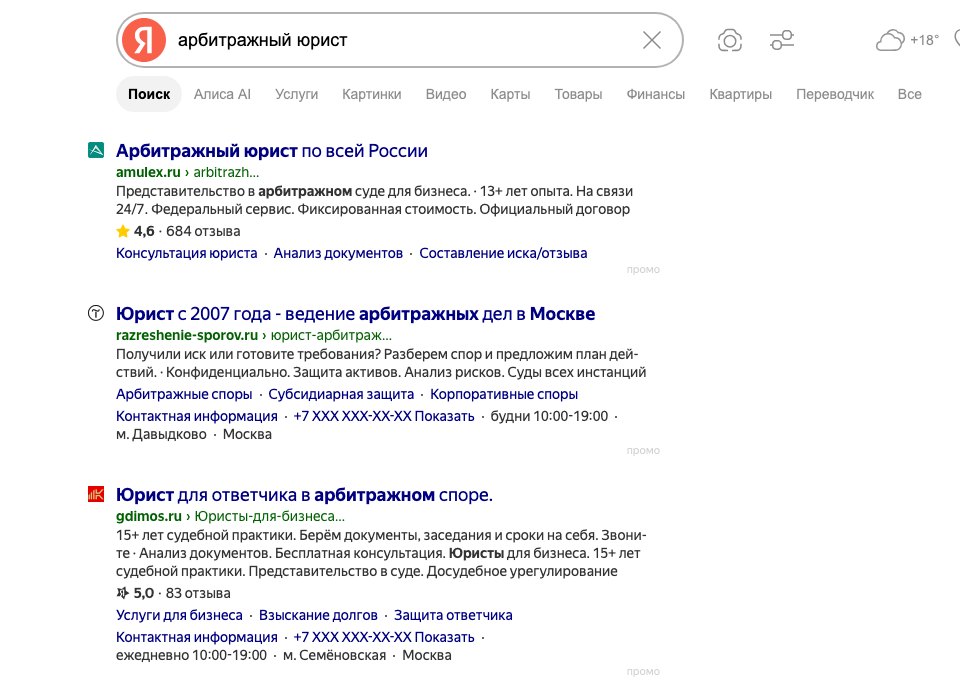Click the gdimos.ru URL link
Image resolution: width=960 pixels, height=694 pixels.
230,517
